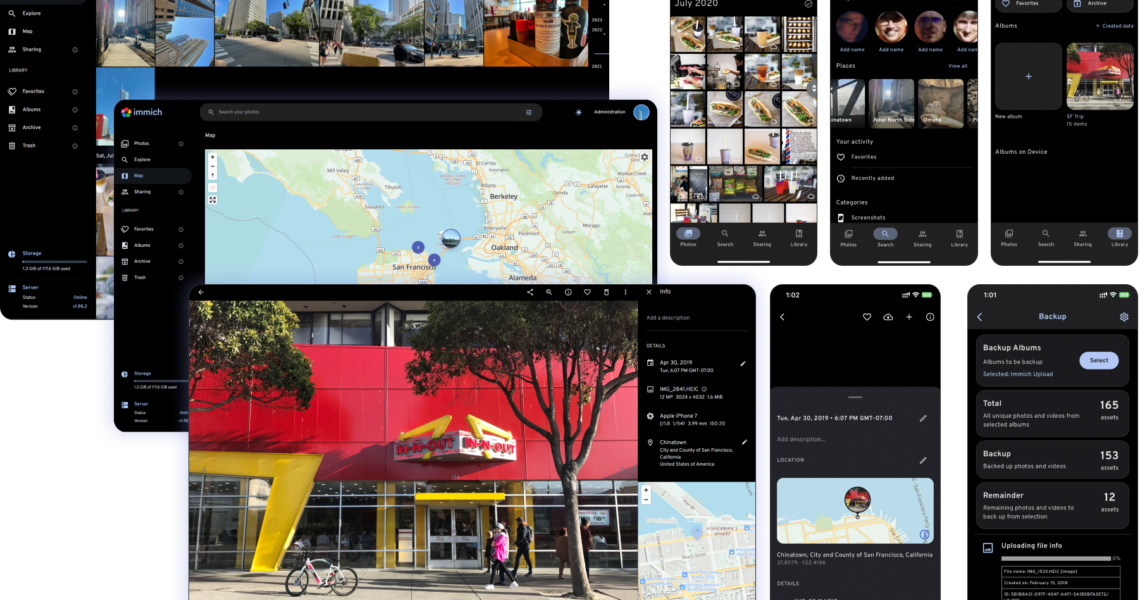Zoom into the photo using the magnifier icon

(x=549, y=292)
